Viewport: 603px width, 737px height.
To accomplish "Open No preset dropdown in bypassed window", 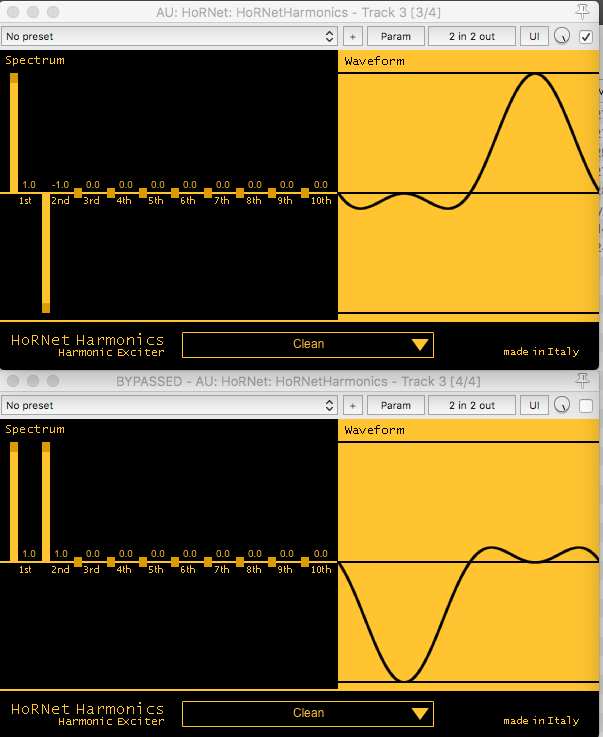I will pos(169,405).
